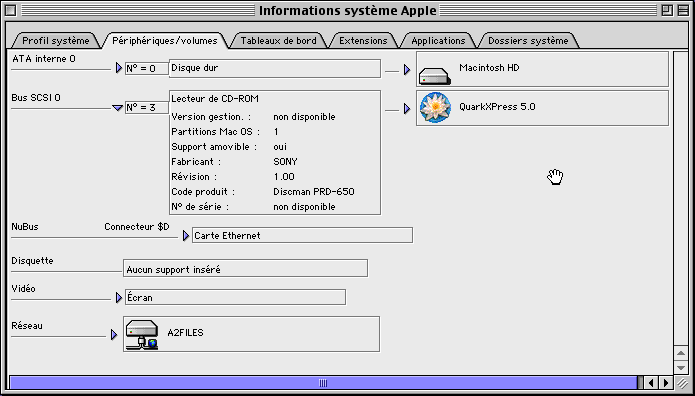
Task: Click the vertical scroll up arrow
Action: [680, 353]
